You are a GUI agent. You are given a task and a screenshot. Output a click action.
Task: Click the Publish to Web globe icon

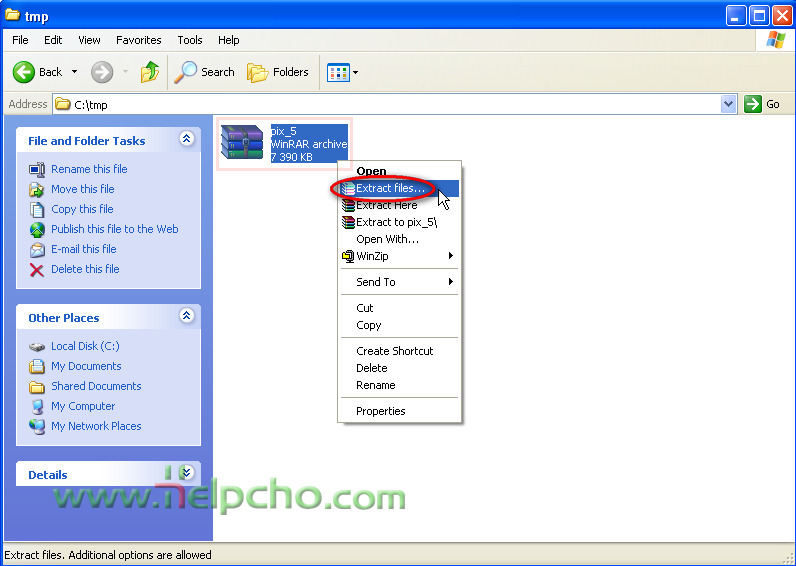click(x=37, y=229)
